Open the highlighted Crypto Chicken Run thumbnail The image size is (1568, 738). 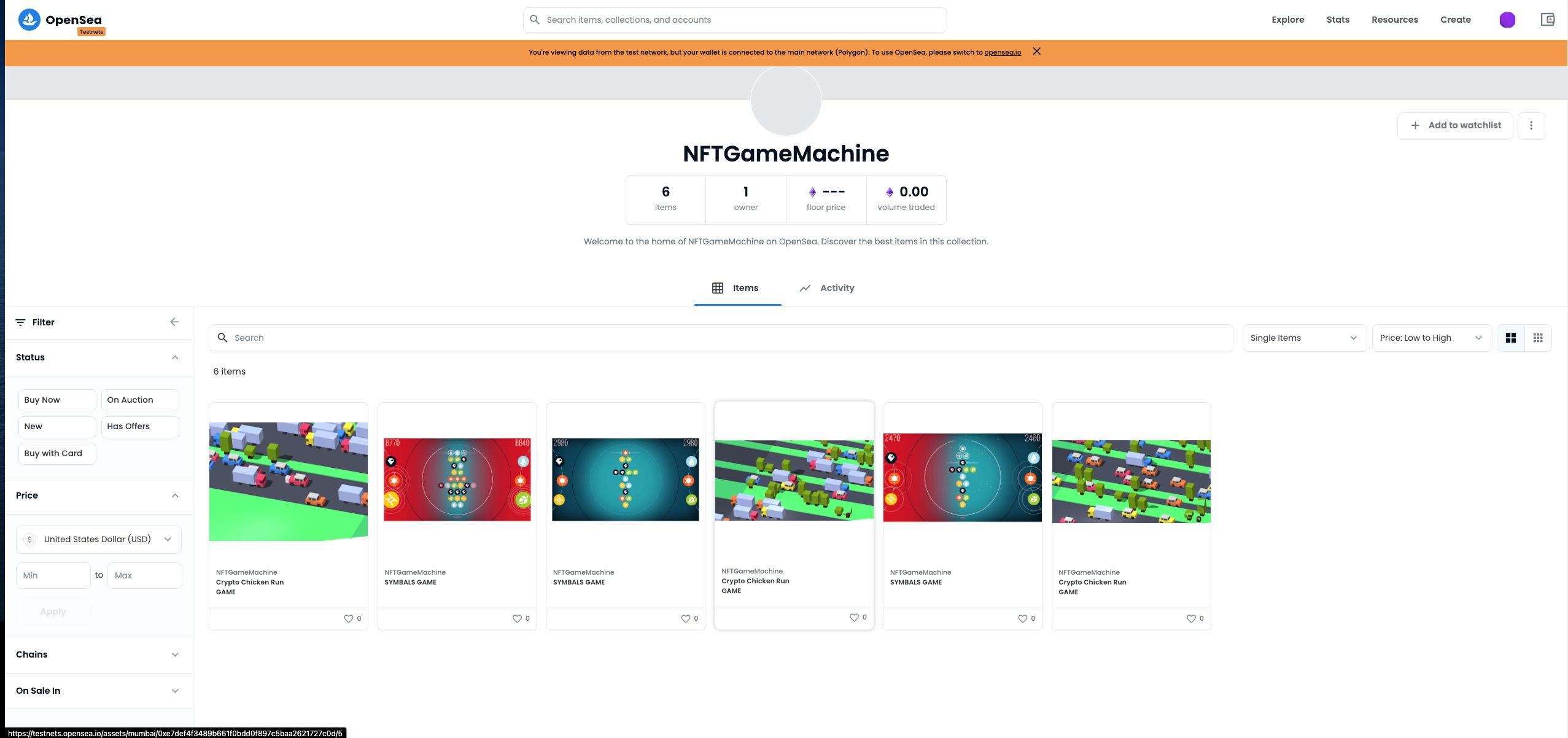(794, 480)
